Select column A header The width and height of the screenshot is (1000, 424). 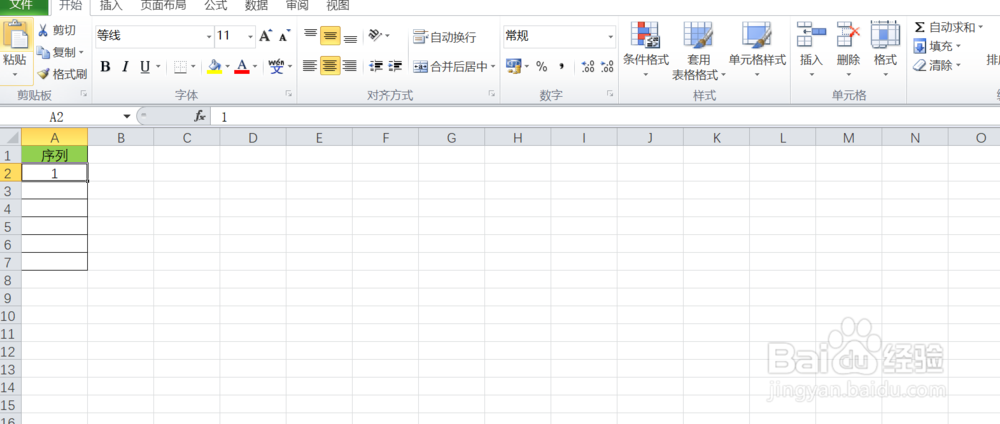click(55, 137)
